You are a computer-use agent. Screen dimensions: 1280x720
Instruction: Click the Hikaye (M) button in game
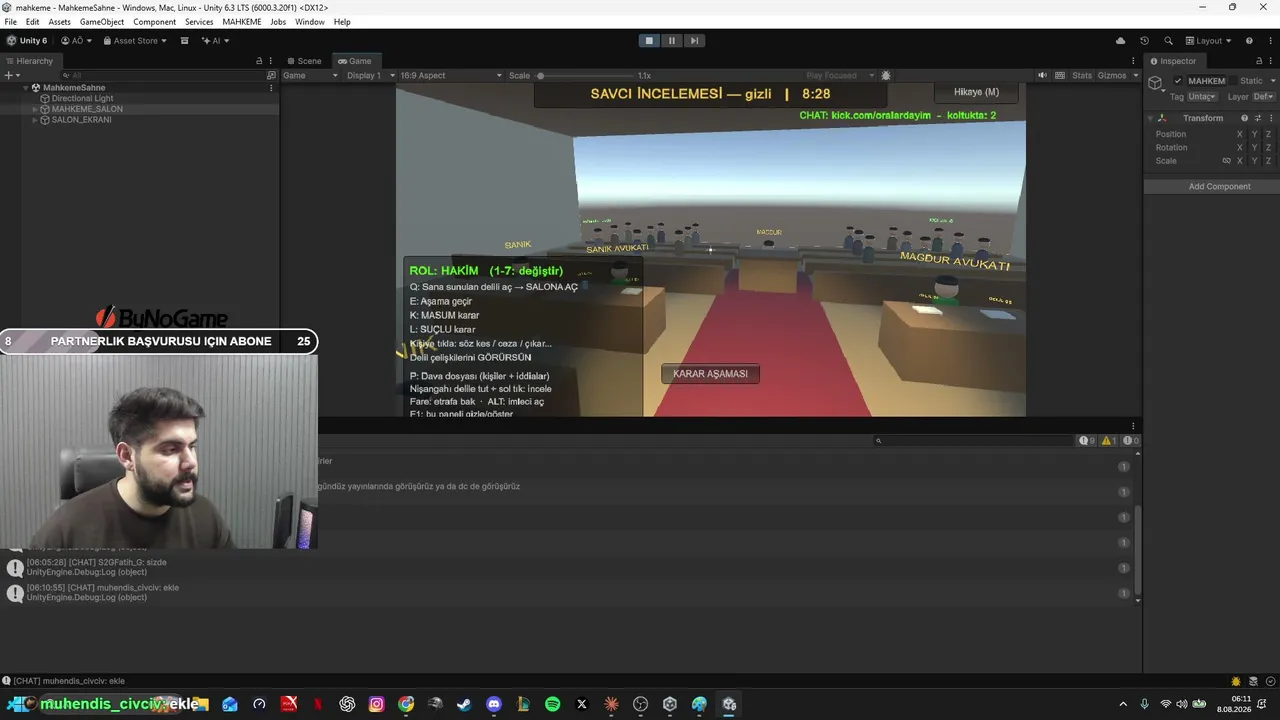976,92
